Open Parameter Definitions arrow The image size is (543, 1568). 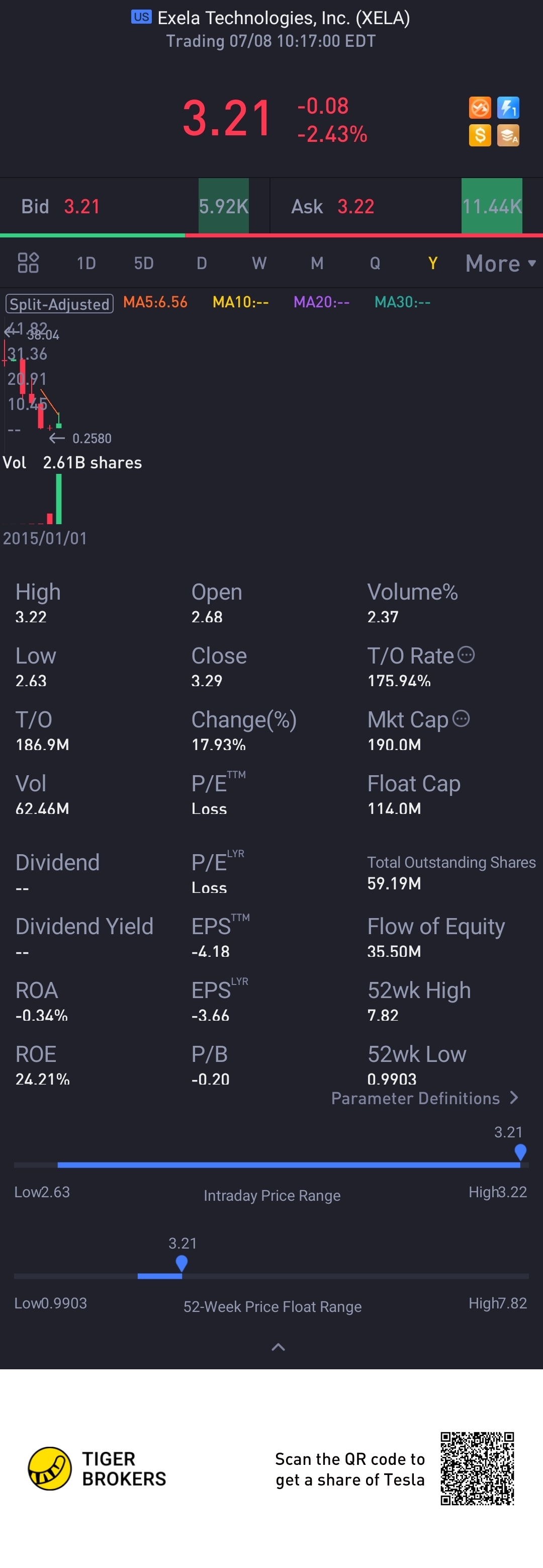pos(514,1098)
